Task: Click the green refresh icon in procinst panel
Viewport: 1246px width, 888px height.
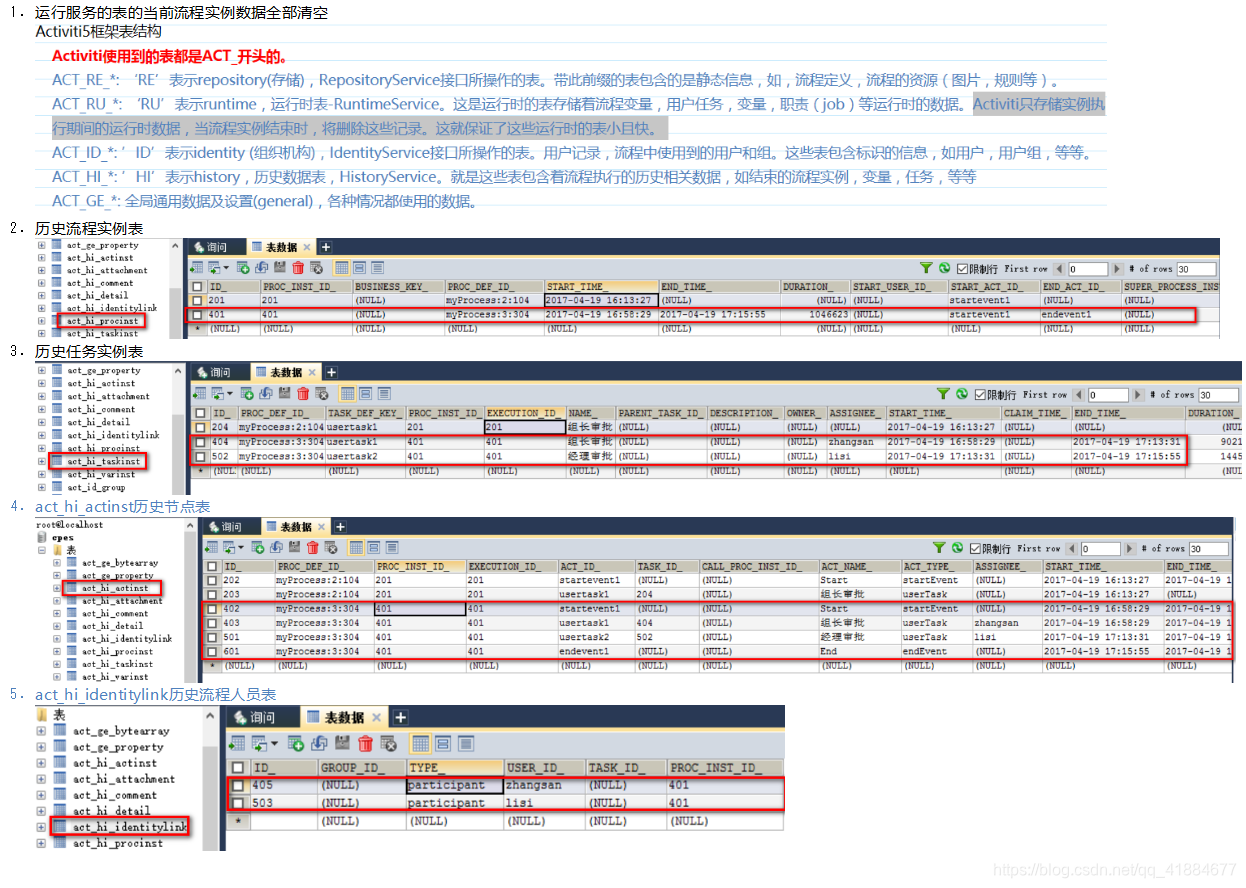Action: 944,268
